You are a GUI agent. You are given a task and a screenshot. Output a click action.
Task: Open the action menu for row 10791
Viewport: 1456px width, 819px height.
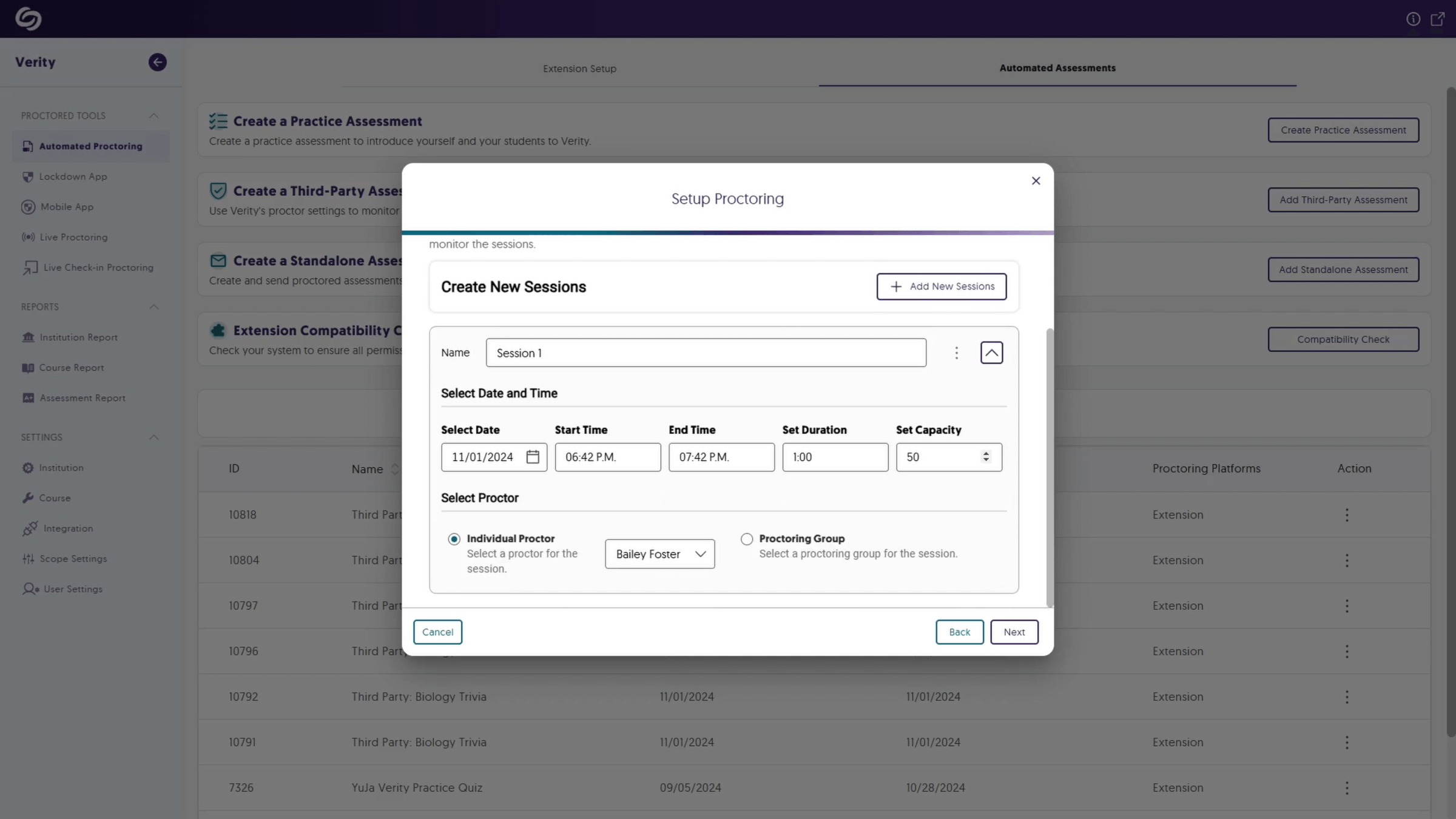click(1347, 742)
